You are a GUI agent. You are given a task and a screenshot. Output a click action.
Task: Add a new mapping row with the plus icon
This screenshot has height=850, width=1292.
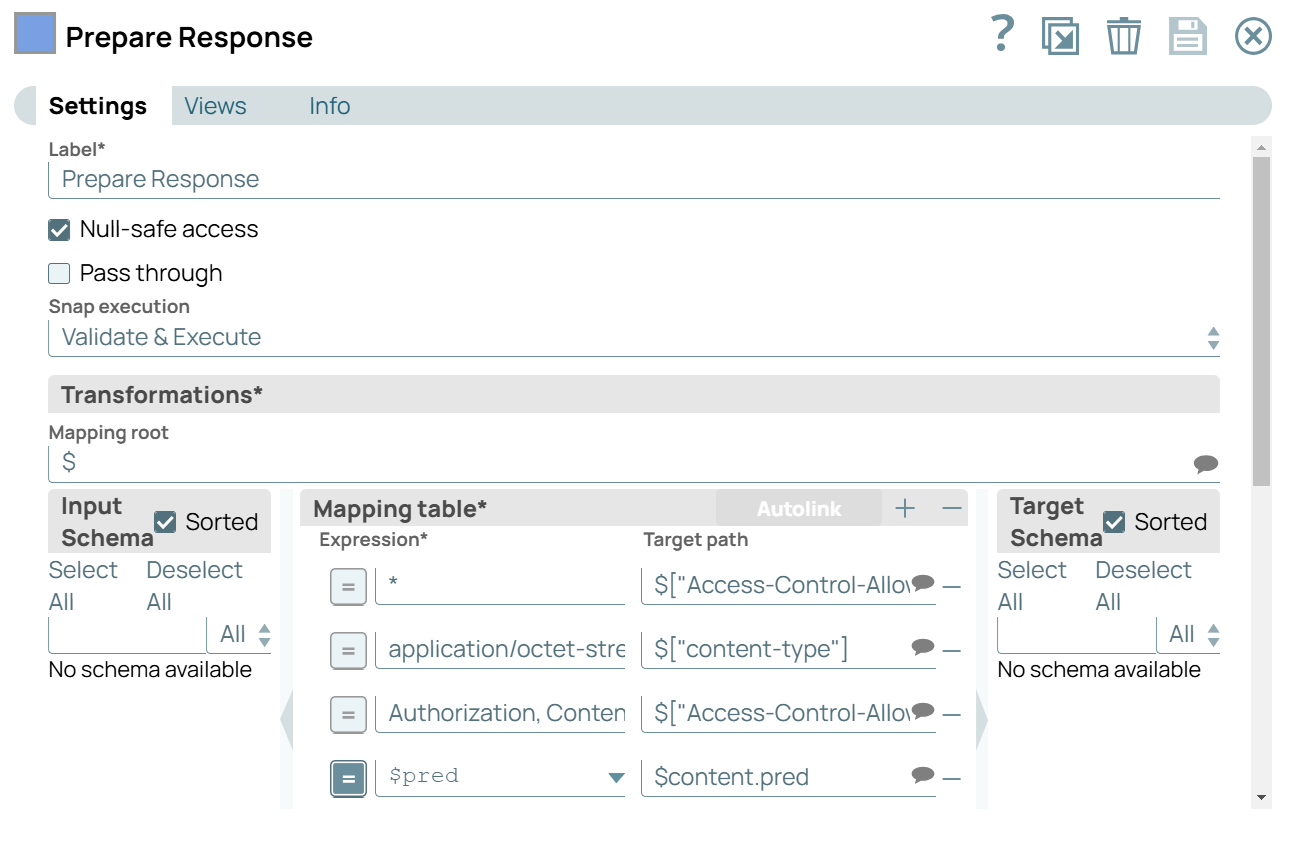coord(904,508)
